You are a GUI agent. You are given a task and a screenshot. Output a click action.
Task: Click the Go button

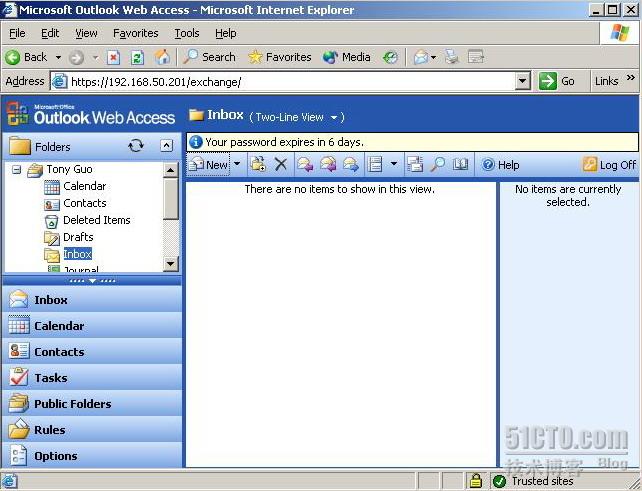557,81
